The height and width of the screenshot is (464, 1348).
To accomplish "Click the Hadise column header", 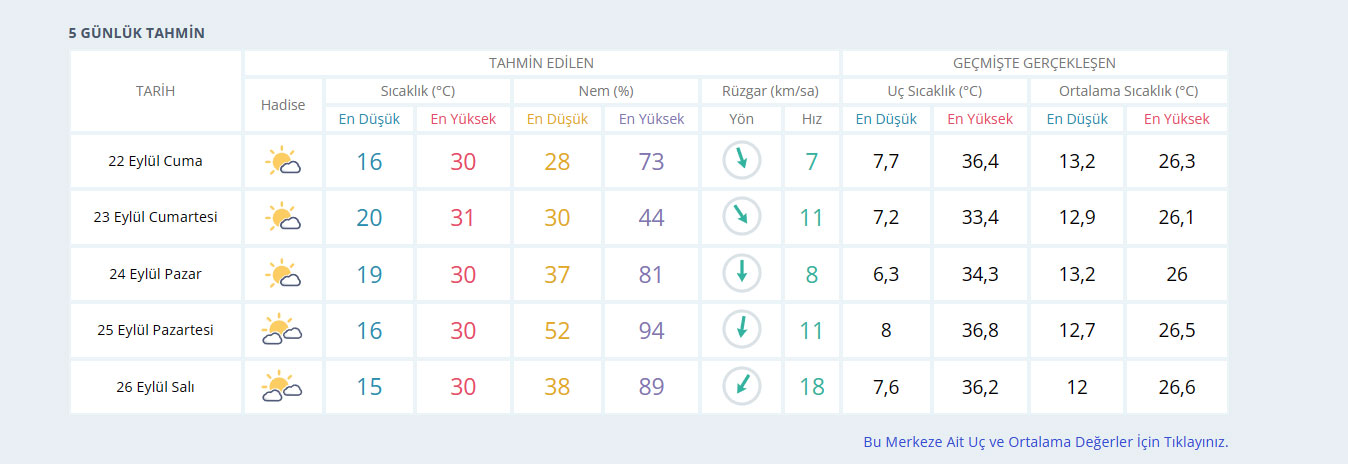I will (283, 105).
